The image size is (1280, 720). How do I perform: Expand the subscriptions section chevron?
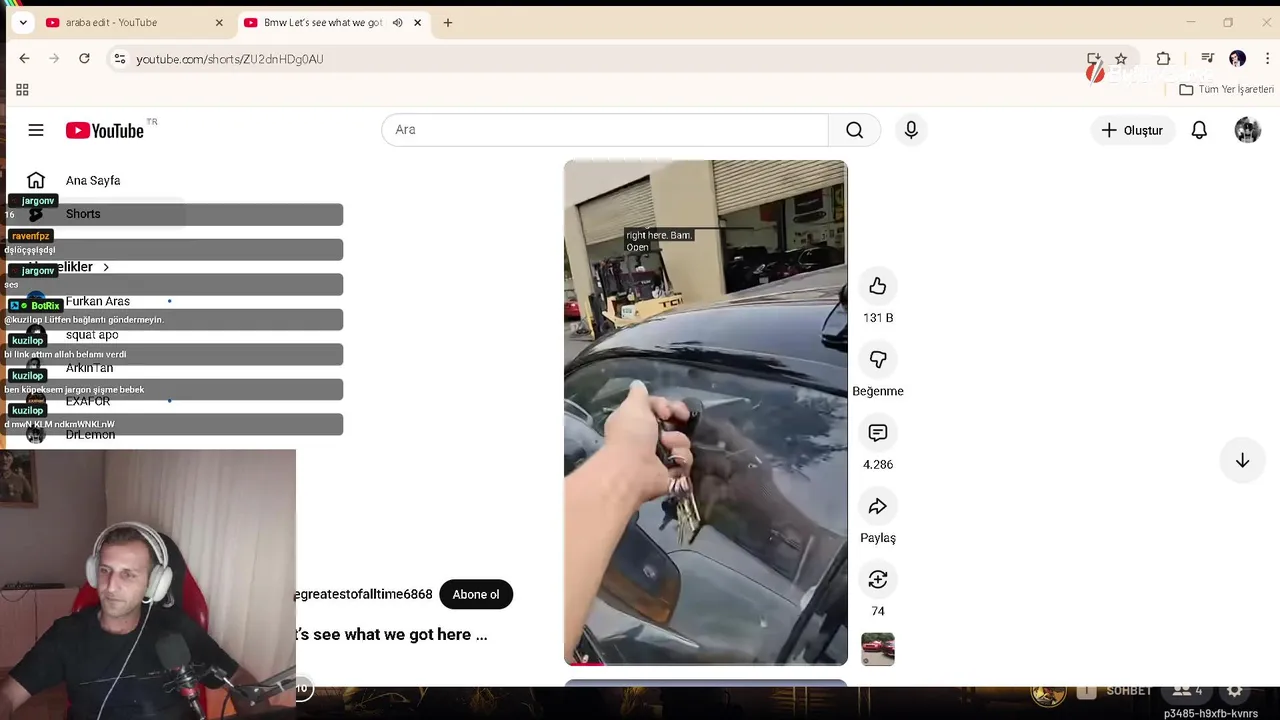105,267
